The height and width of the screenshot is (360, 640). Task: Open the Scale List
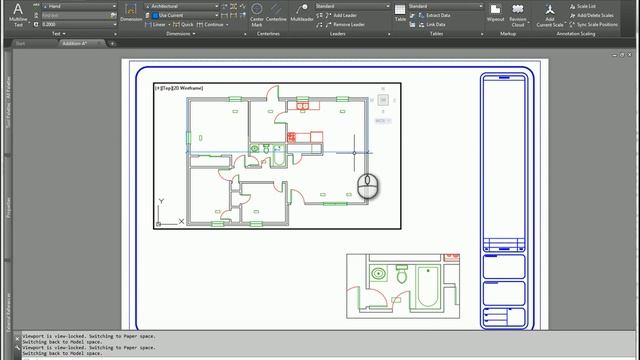point(582,7)
